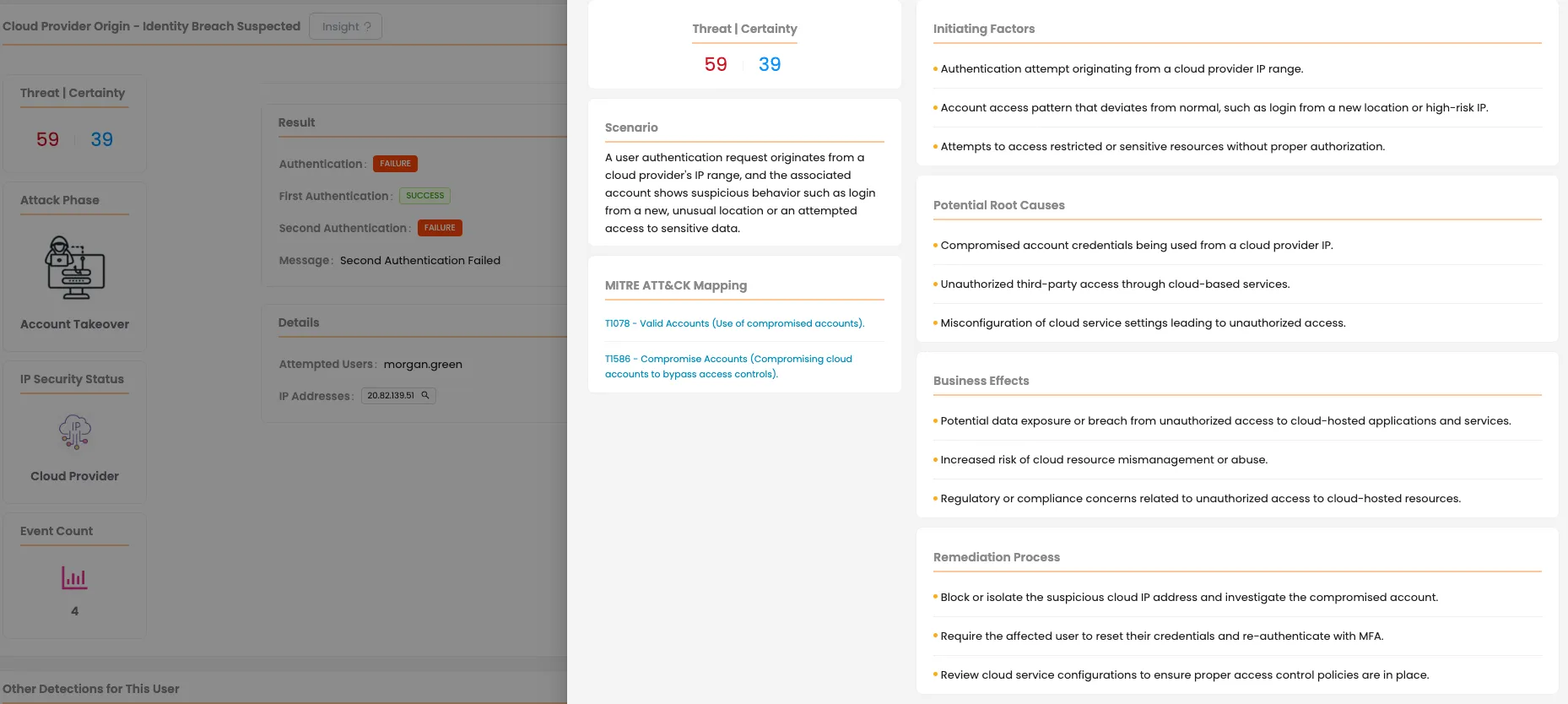Click 'Compromised account credentials being used' line

pos(1137,245)
